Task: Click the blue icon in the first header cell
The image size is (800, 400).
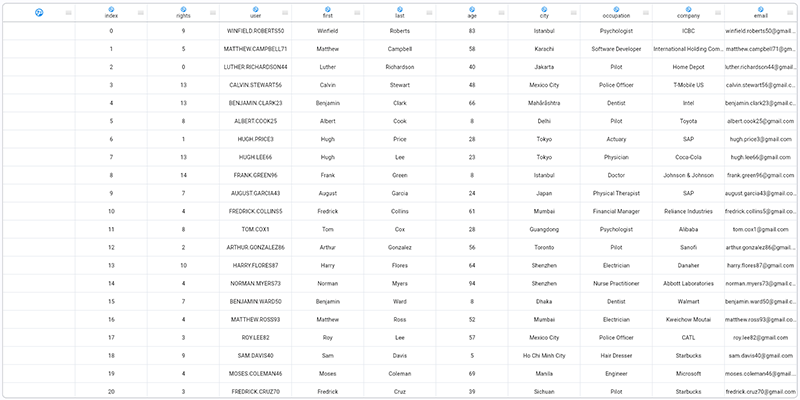Action: coord(38,13)
